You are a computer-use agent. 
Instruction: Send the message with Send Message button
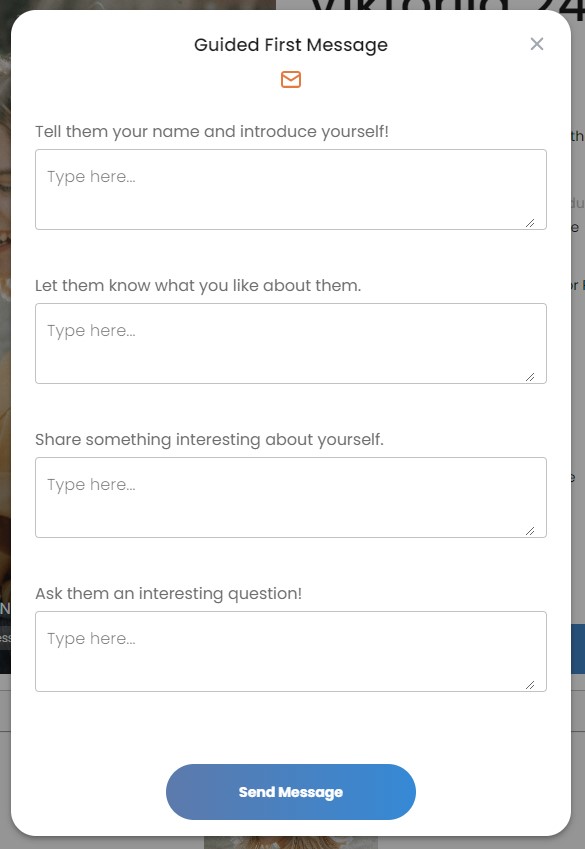click(291, 792)
